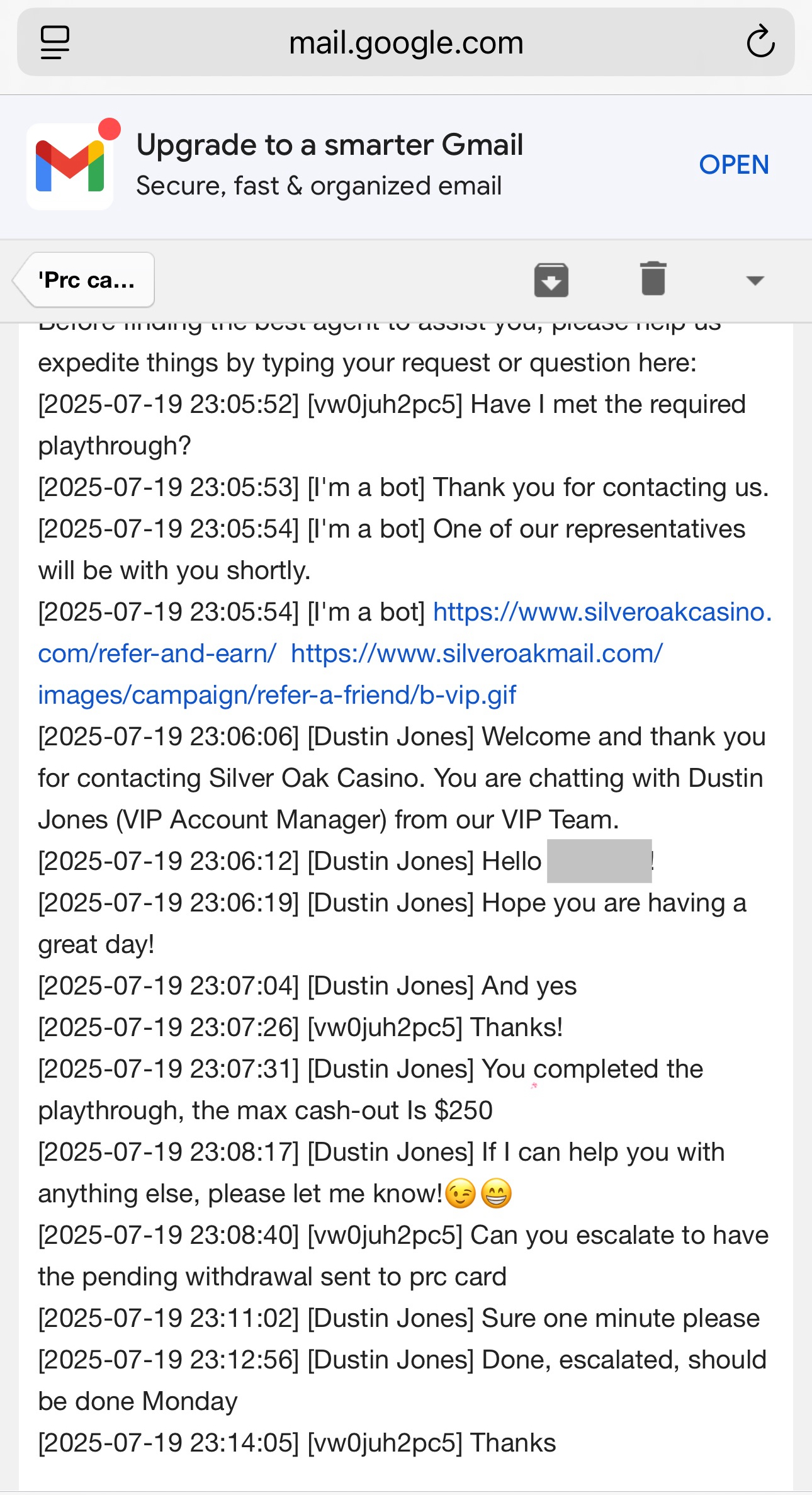Open the Gmail app via OPEN button
The height and width of the screenshot is (1495, 812).
point(734,165)
